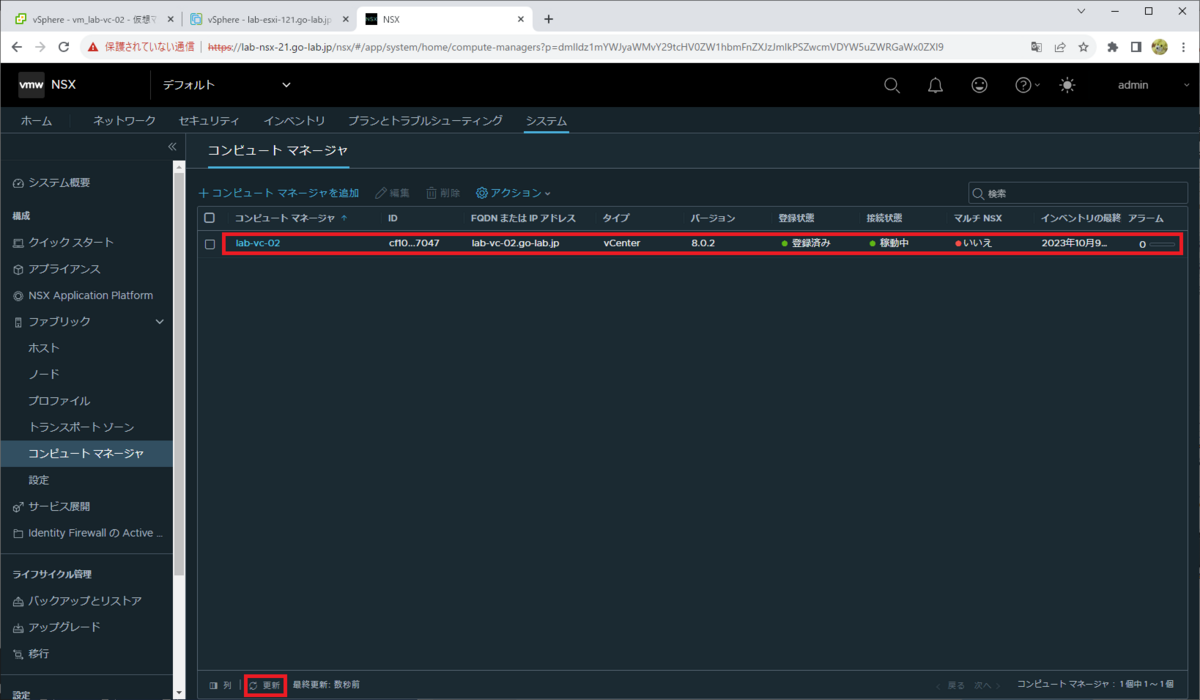Open the lab-vc-02 link
This screenshot has width=1200, height=700.
258,243
